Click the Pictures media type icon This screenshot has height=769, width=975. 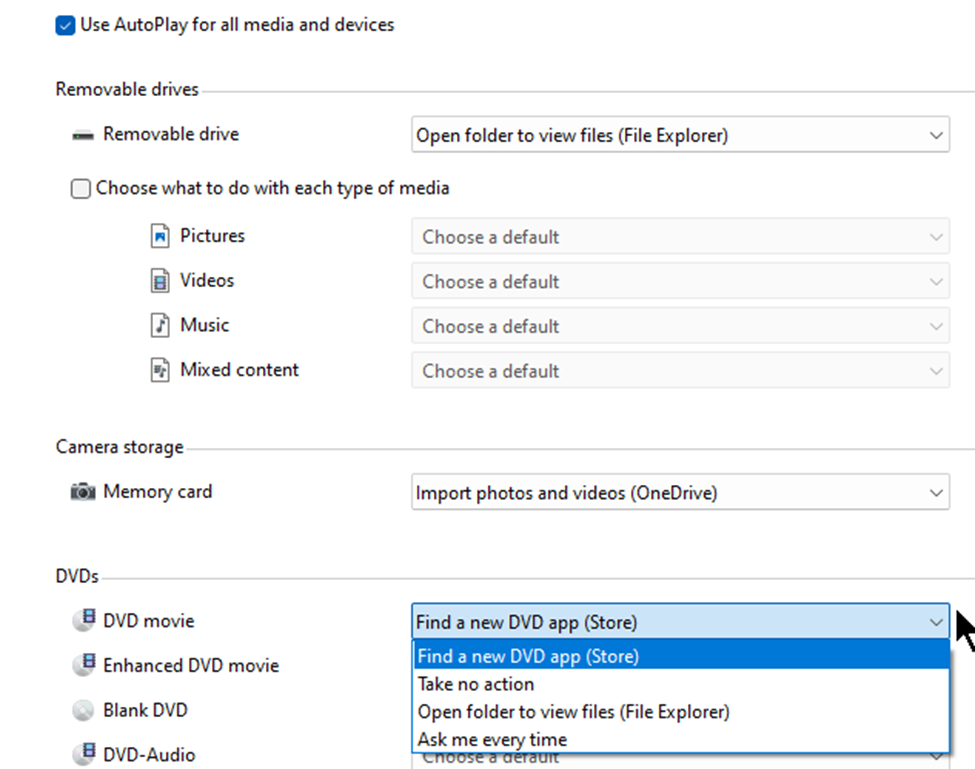click(x=160, y=236)
